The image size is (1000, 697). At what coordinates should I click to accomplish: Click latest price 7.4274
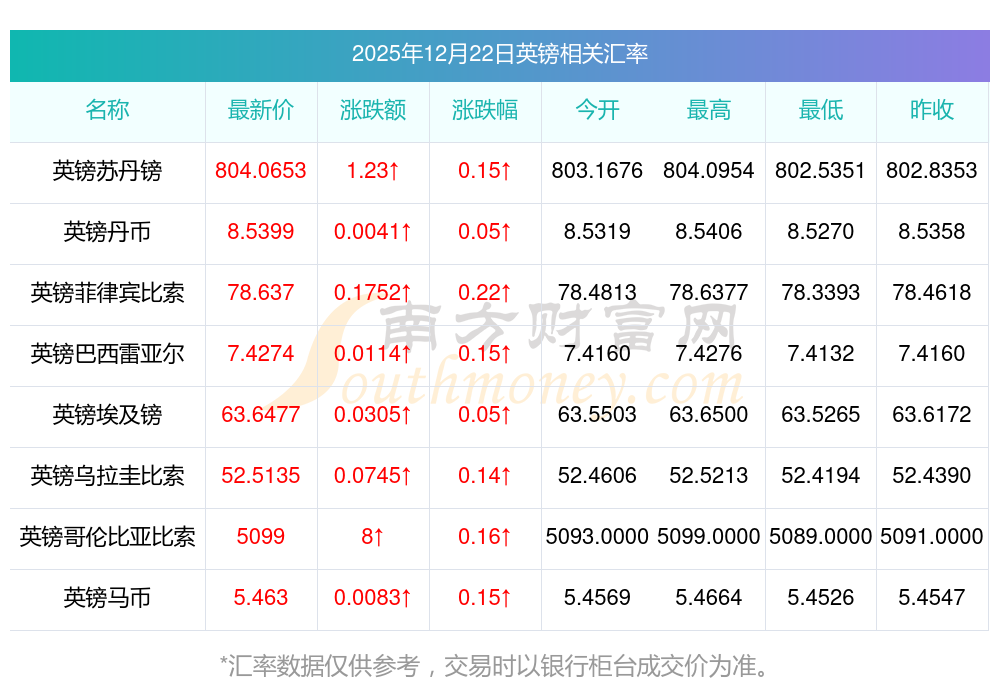260,353
